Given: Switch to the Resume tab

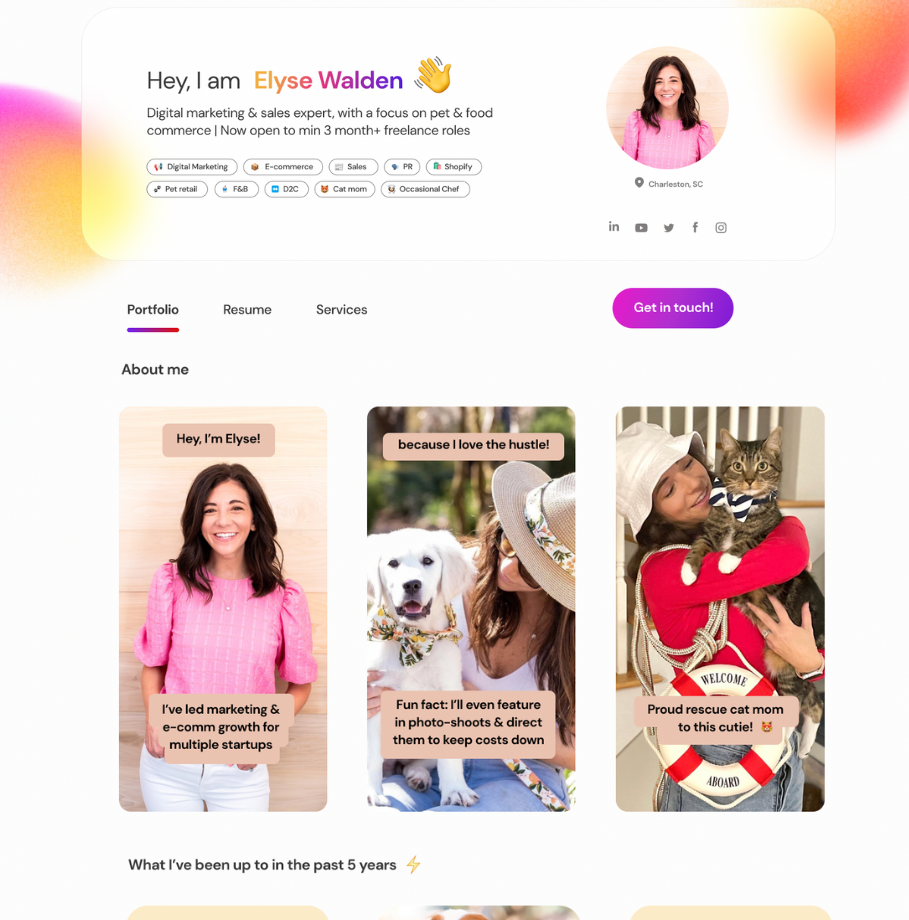Looking at the screenshot, I should point(247,309).
